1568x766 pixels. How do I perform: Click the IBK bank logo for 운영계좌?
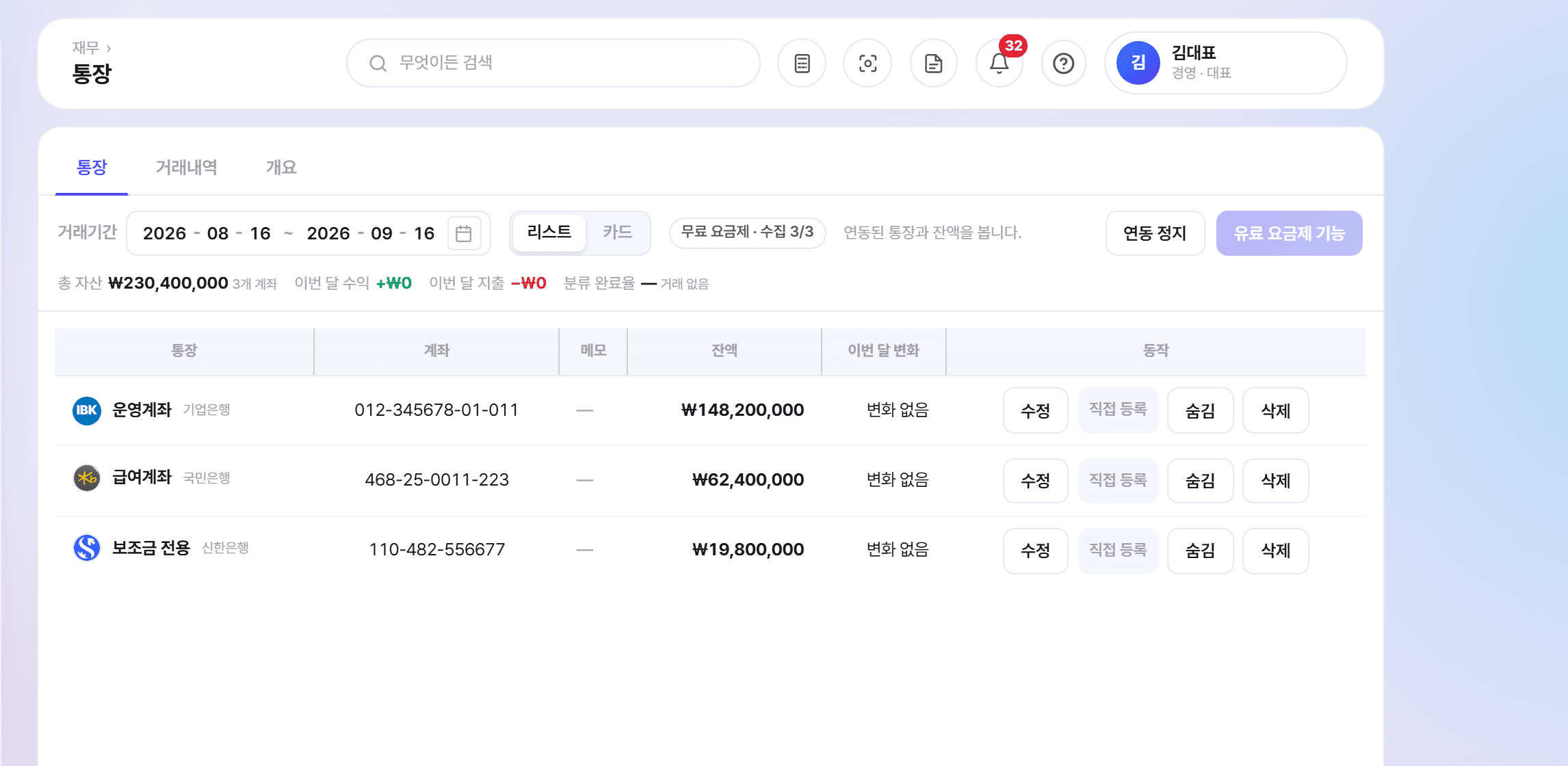click(87, 410)
